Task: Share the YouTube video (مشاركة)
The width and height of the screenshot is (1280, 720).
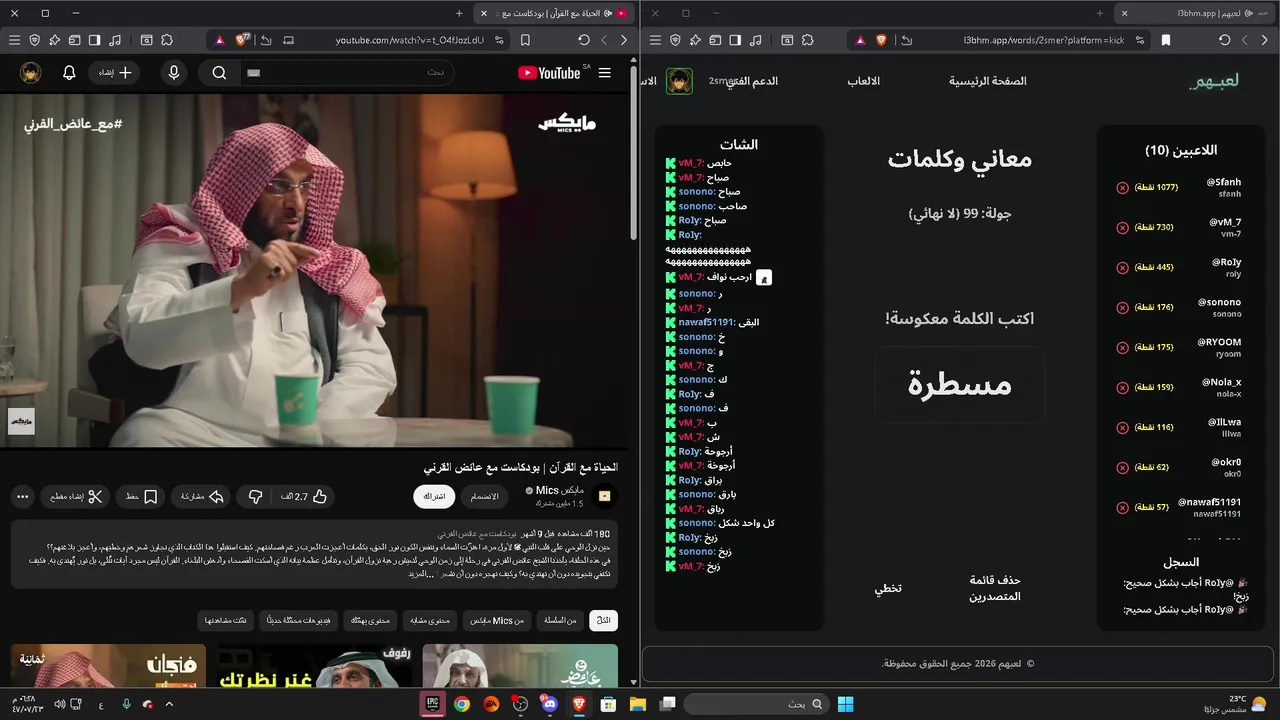Action: [202, 496]
